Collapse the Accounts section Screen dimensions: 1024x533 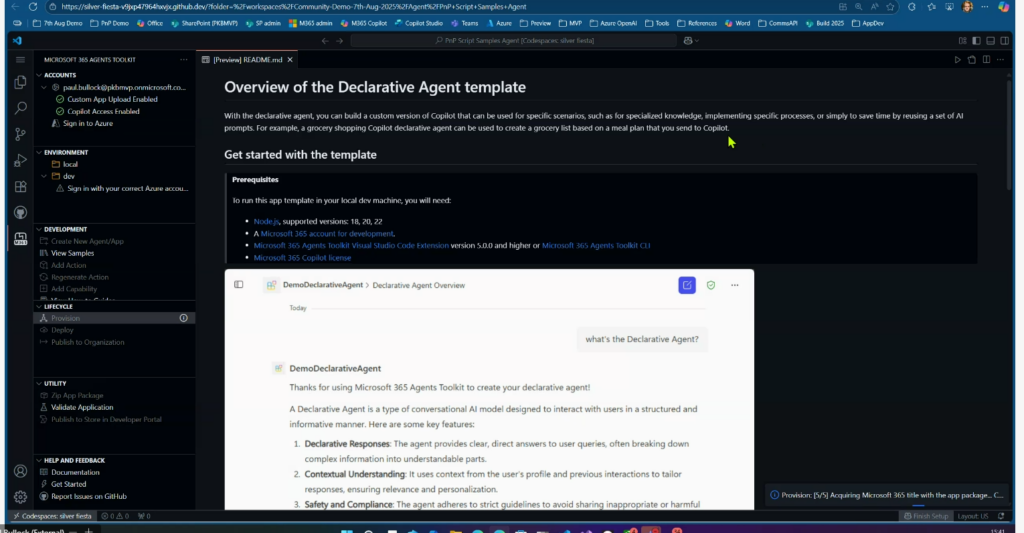(39, 75)
